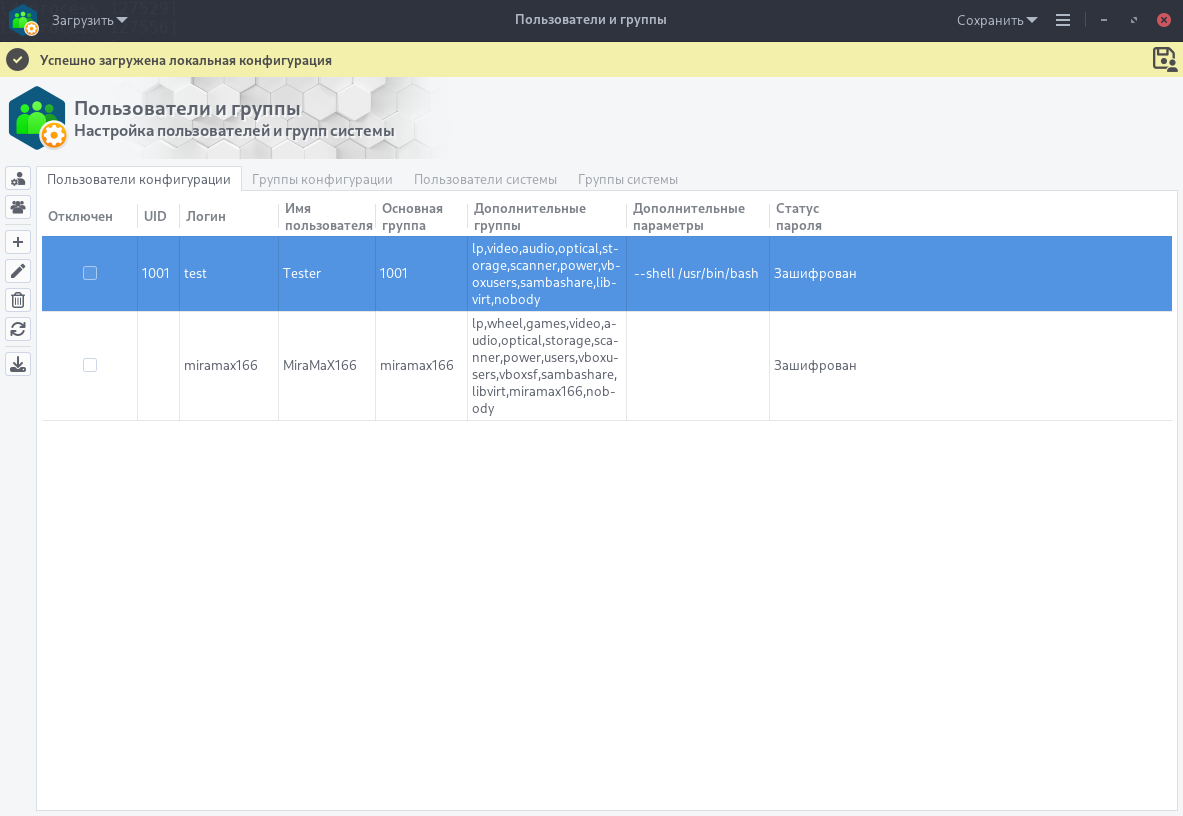Sort table by Логин column header
1183x816 pixels.
(206, 216)
